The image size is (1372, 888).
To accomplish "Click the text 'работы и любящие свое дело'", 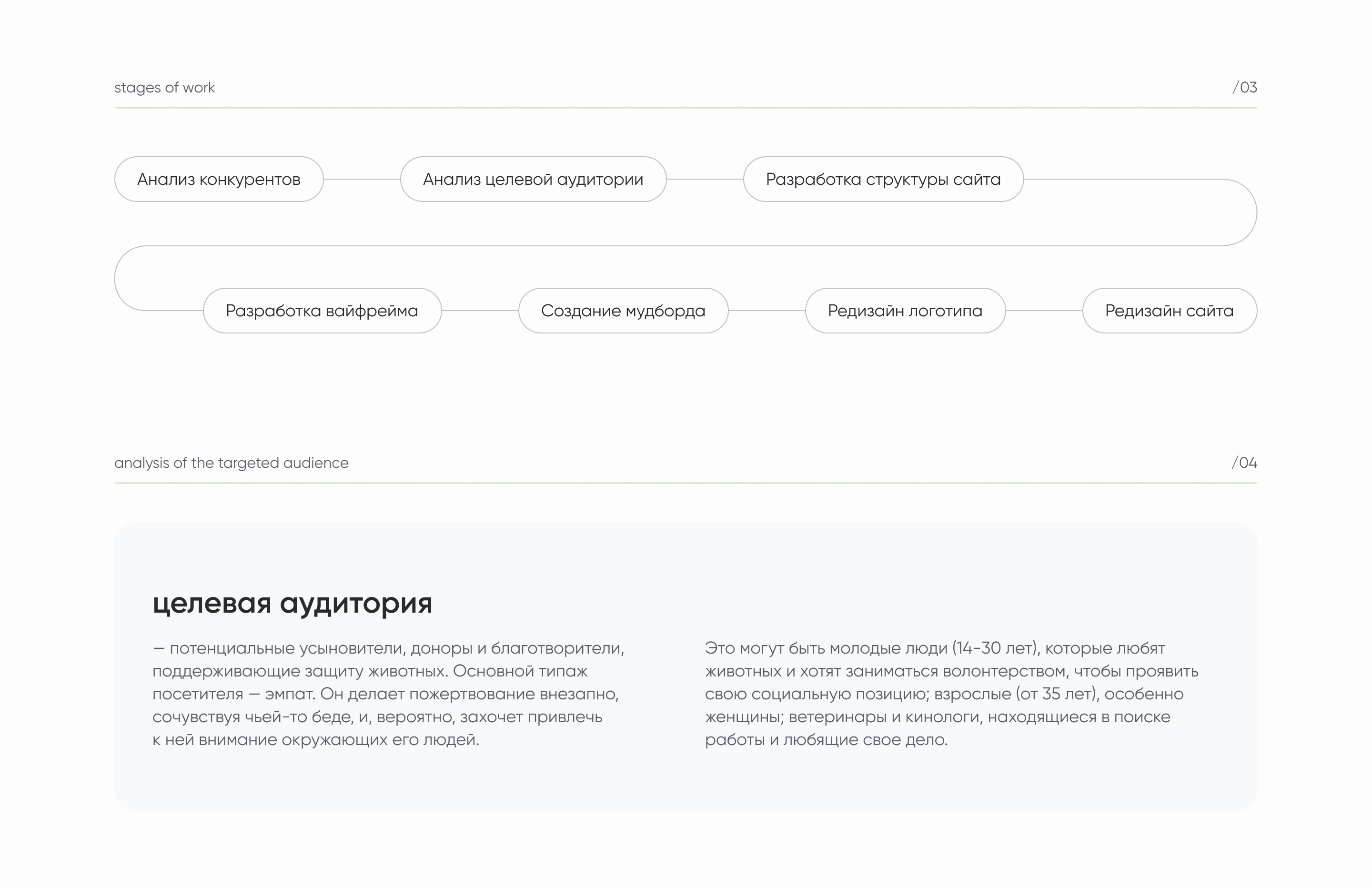I will tap(826, 740).
